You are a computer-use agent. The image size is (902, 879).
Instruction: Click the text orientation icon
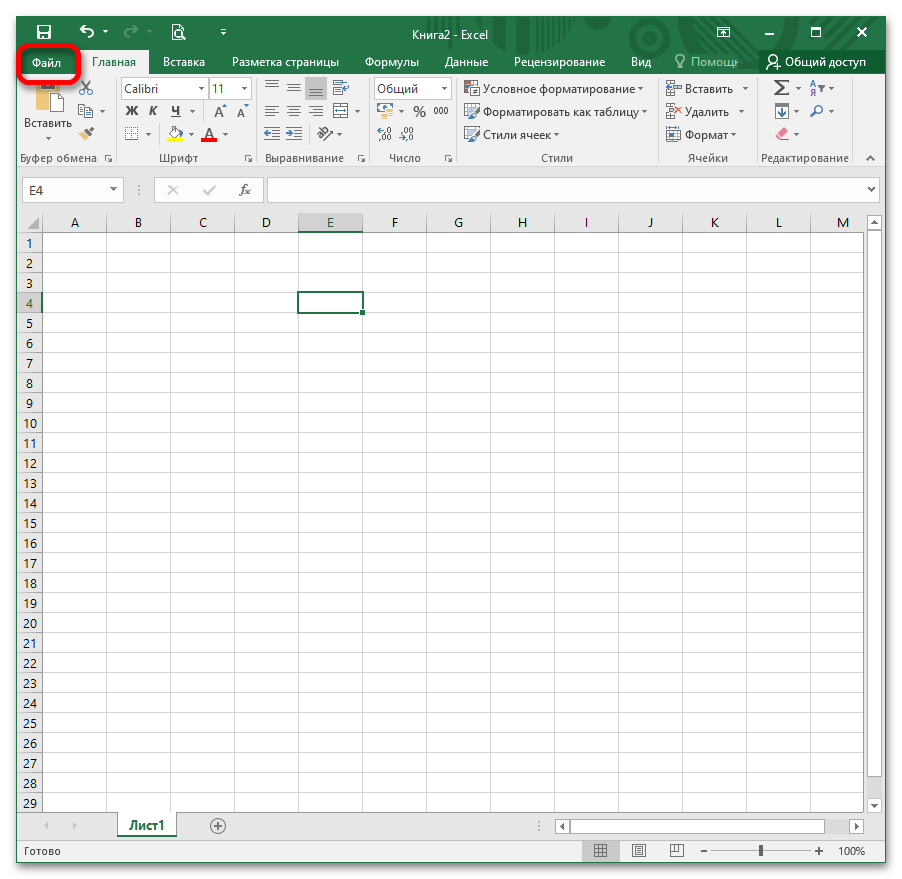tap(325, 134)
